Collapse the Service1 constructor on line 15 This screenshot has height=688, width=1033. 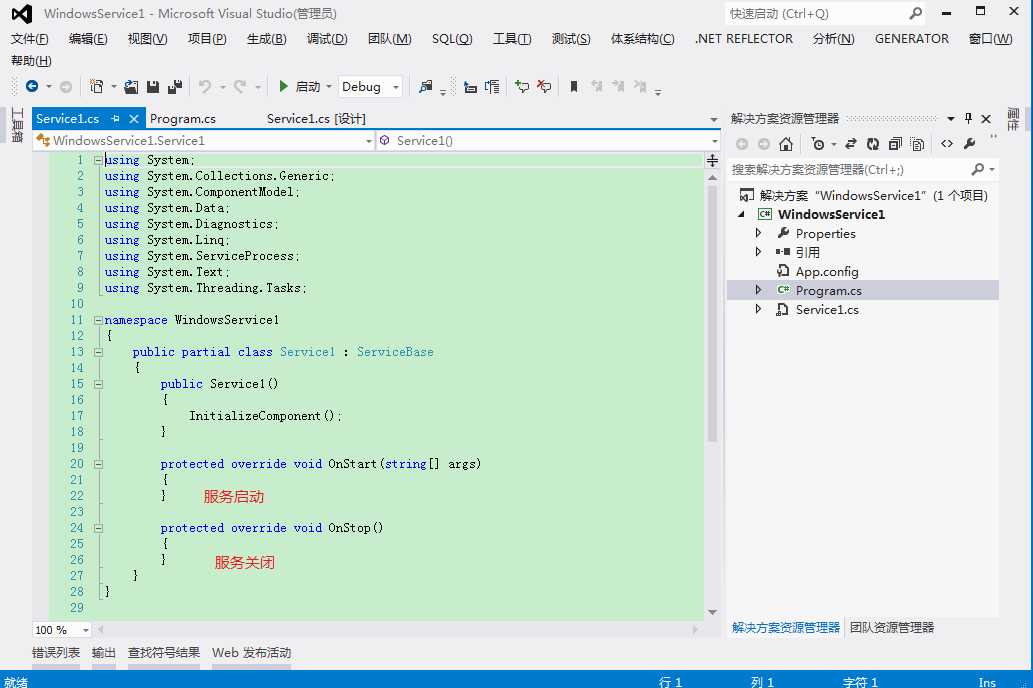(98, 384)
